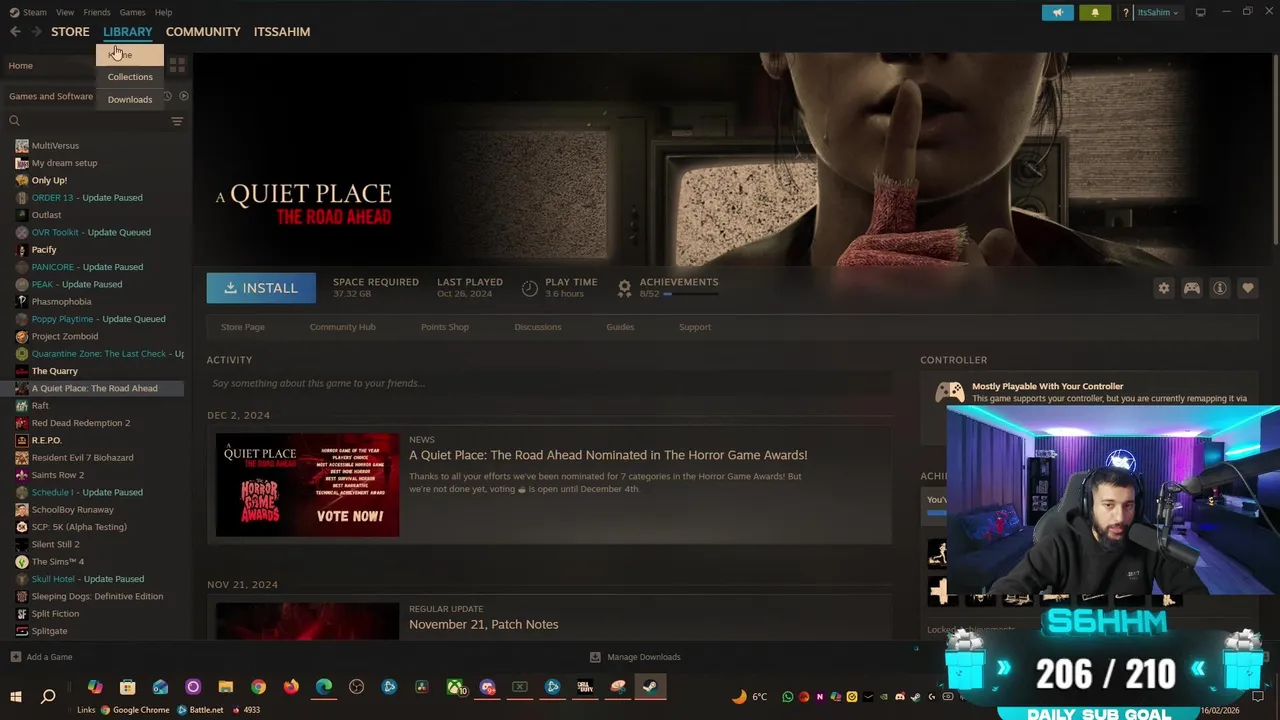Click the 'Say something about this game' field
Screen dimensions: 1280x720
point(549,383)
